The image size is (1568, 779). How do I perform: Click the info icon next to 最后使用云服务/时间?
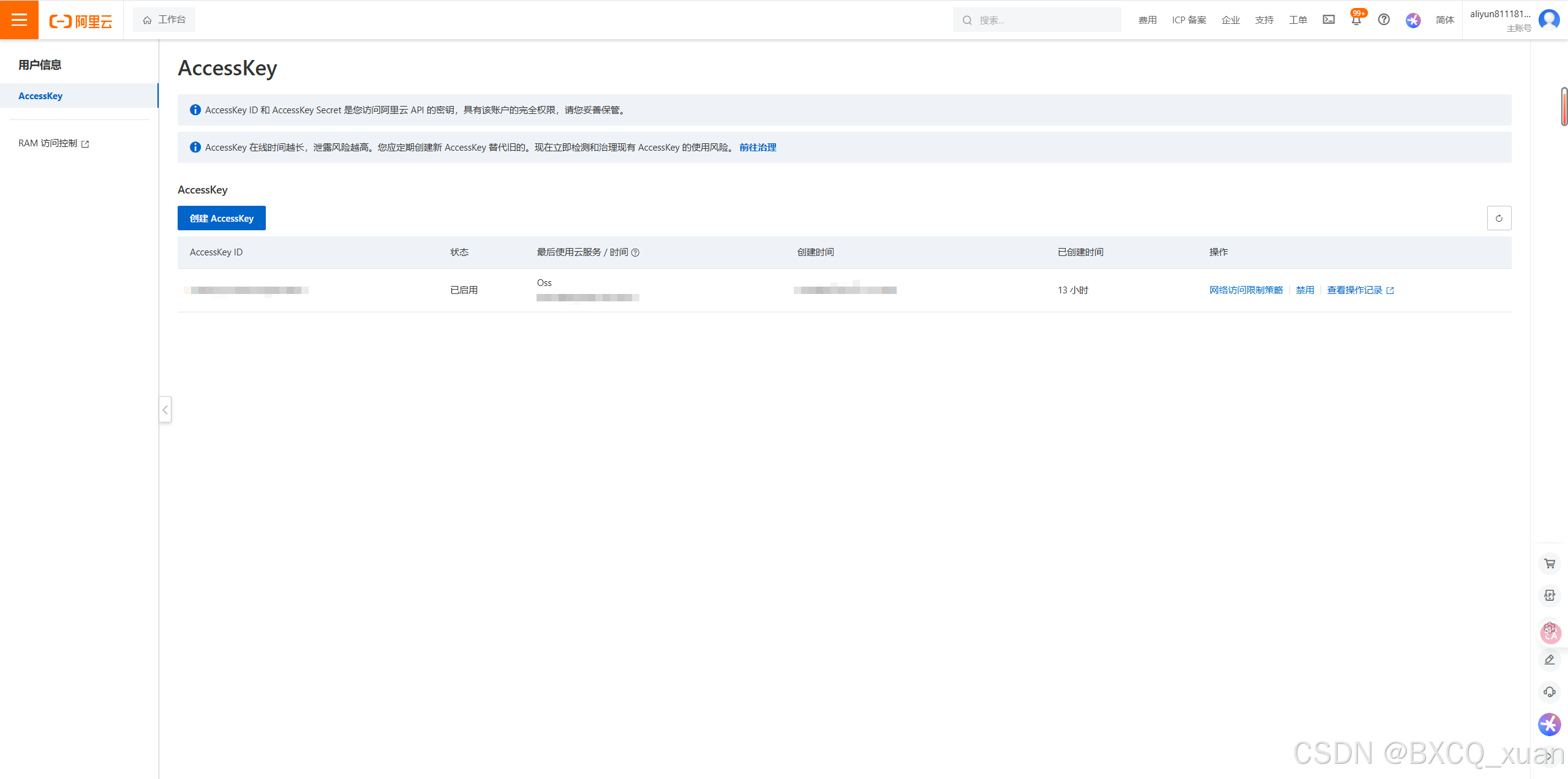(635, 252)
